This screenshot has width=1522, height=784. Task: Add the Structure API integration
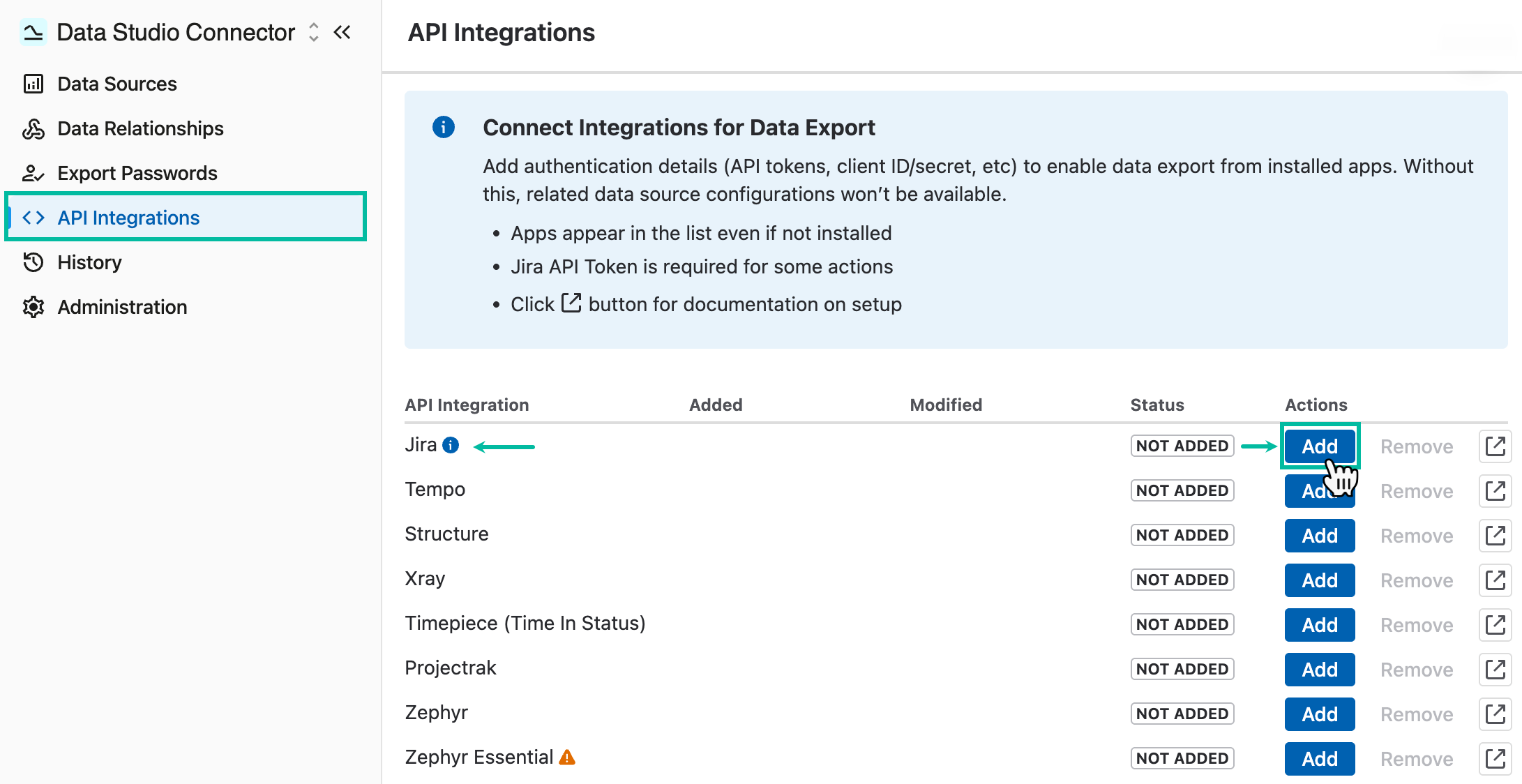1320,536
